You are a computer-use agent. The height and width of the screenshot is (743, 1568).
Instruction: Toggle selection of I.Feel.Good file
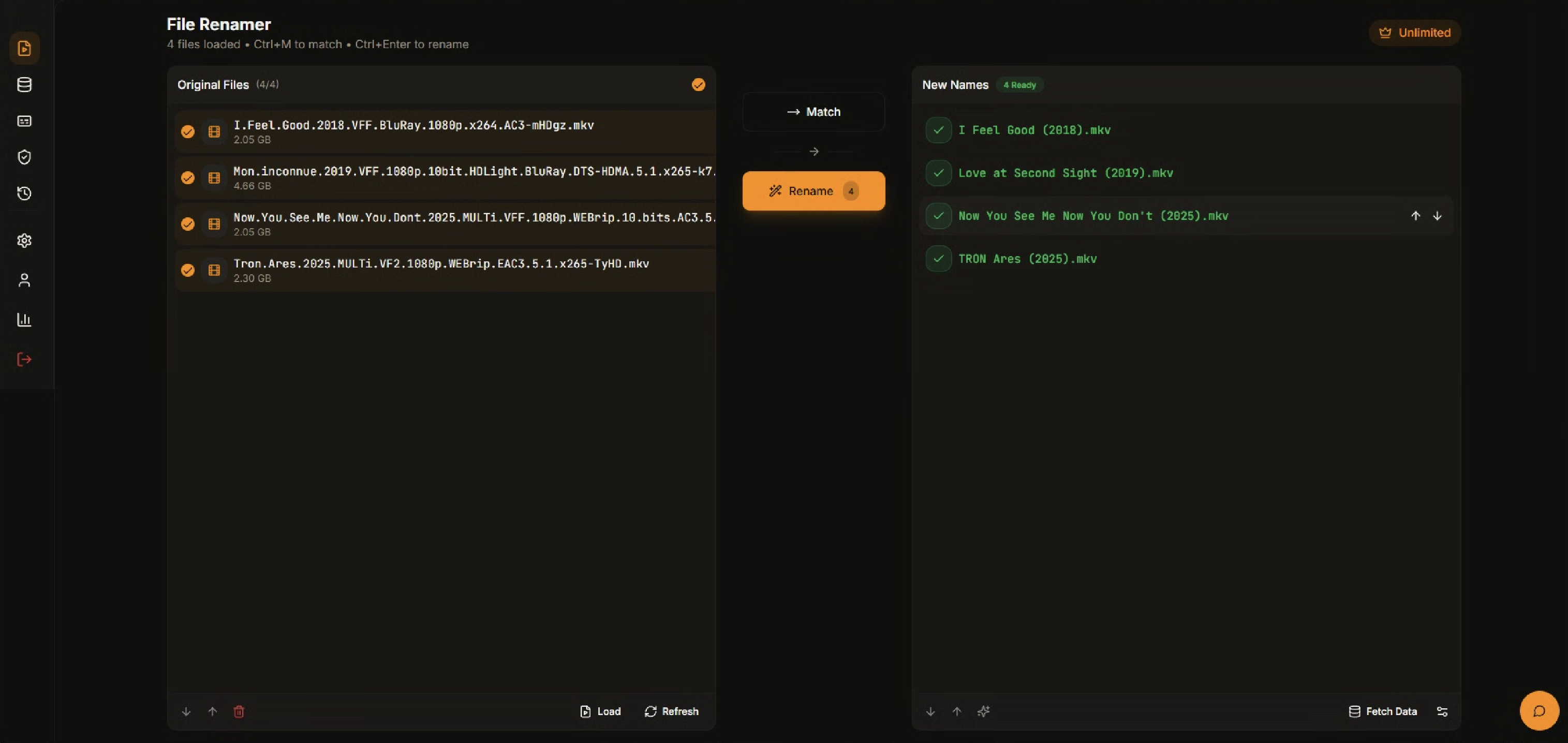187,131
